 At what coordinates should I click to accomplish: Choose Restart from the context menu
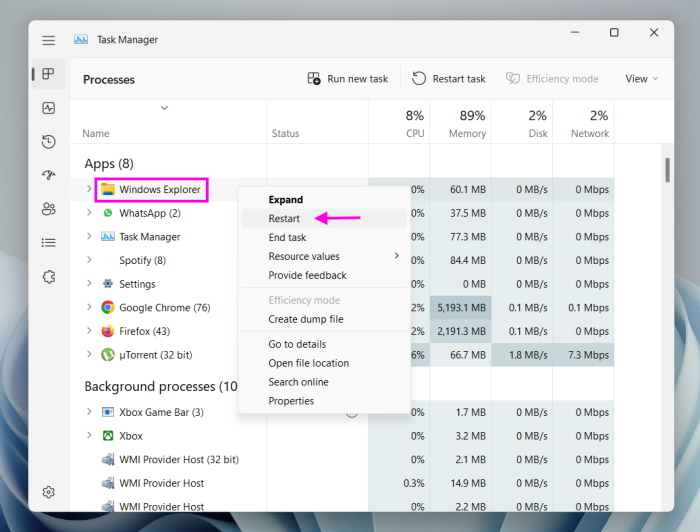click(x=284, y=219)
